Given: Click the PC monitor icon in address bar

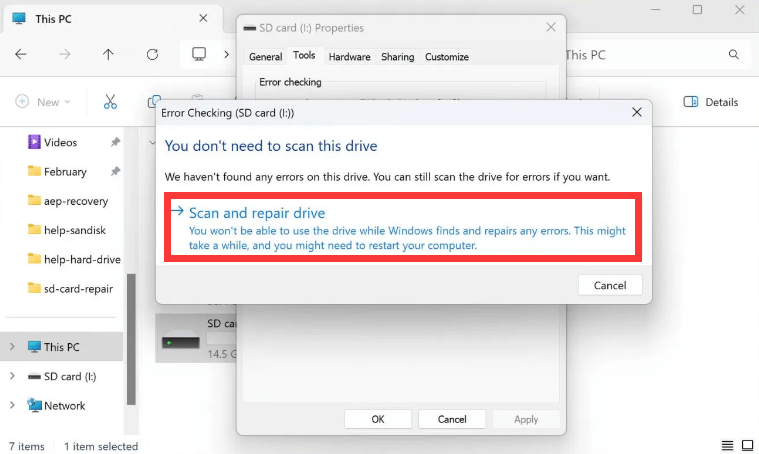Looking at the screenshot, I should coord(199,54).
